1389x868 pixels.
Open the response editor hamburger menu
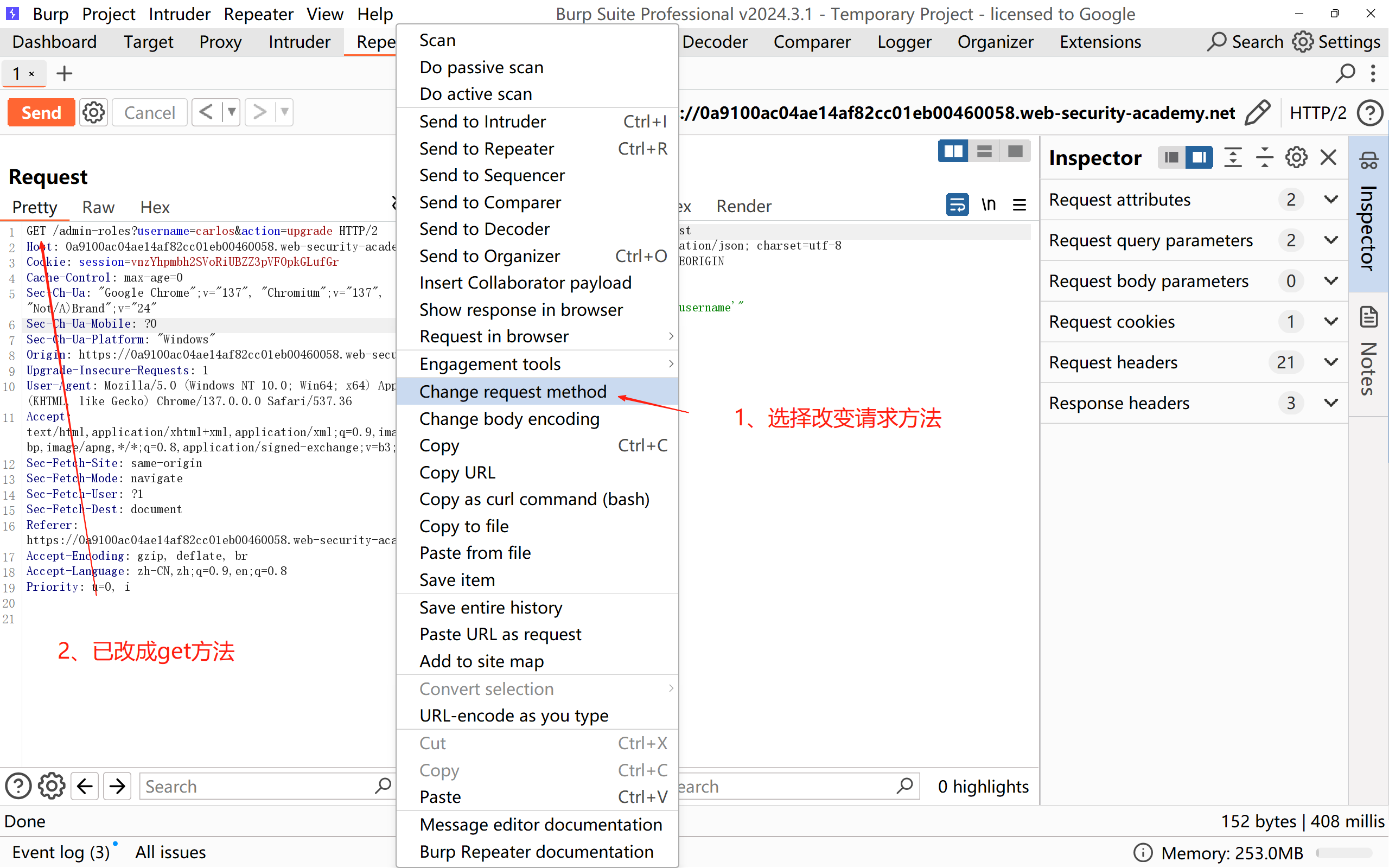[1020, 205]
